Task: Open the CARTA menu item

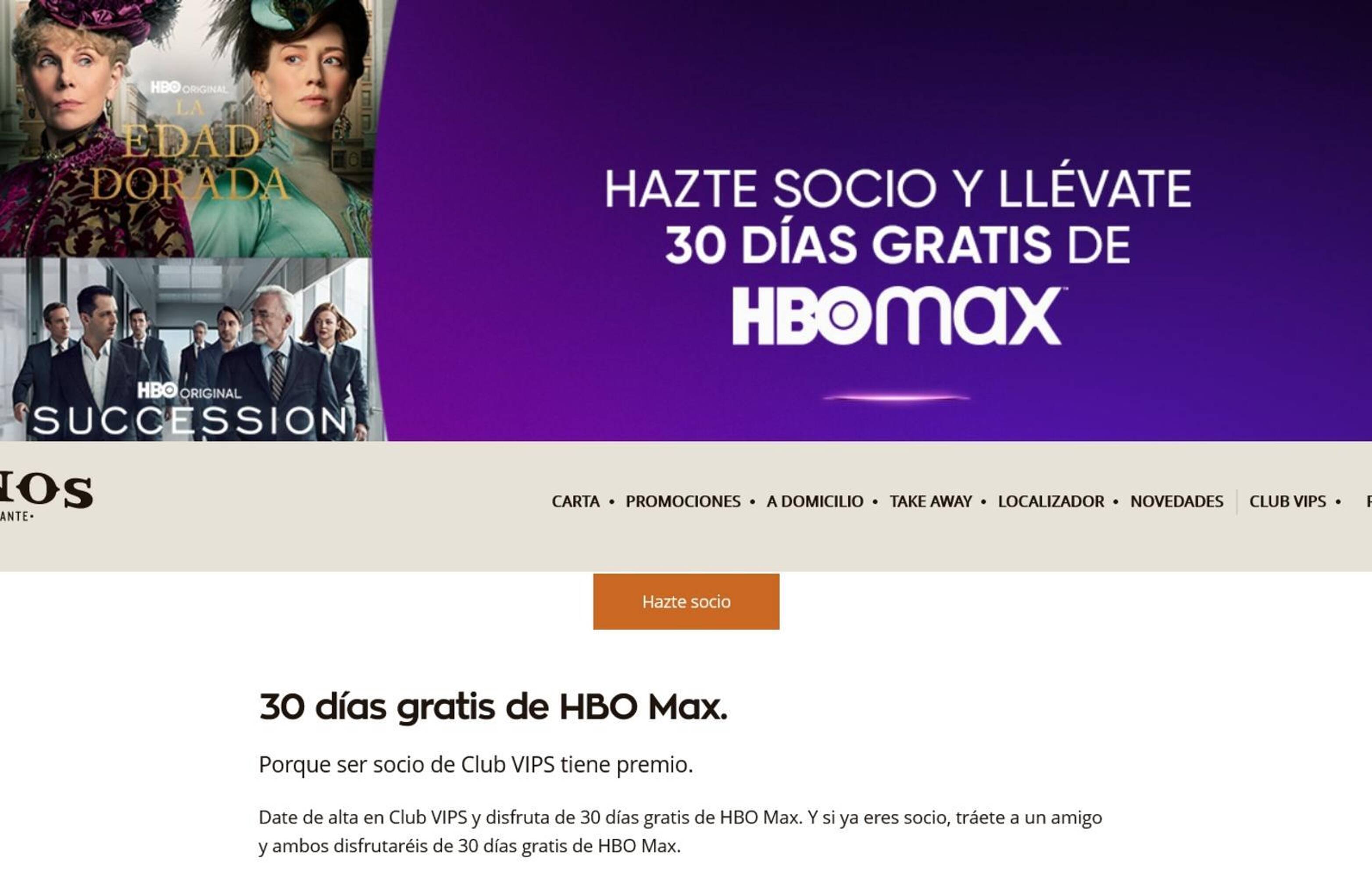Action: 575,501
